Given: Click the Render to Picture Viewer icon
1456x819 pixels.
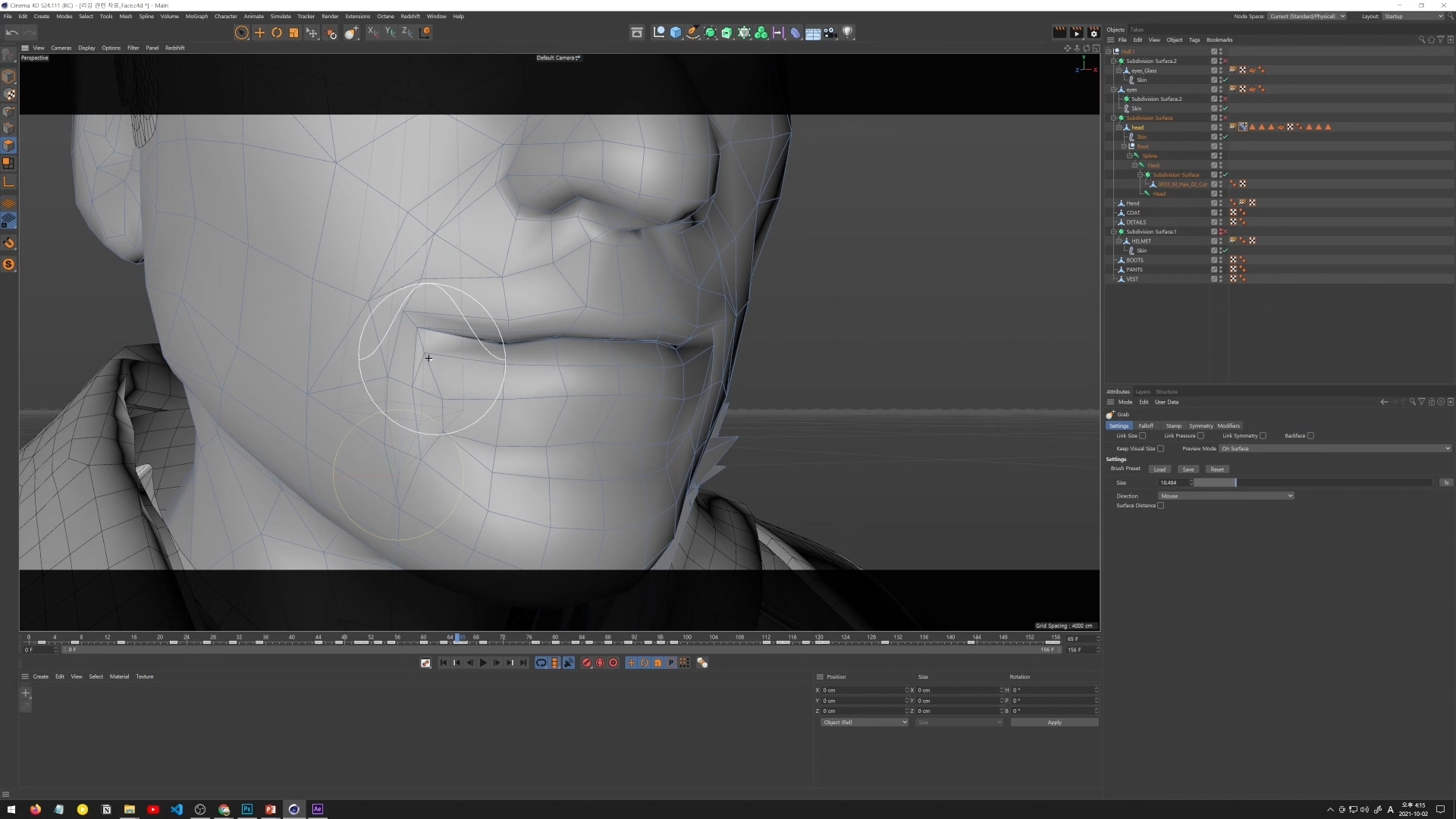Looking at the screenshot, I should coord(1077,32).
